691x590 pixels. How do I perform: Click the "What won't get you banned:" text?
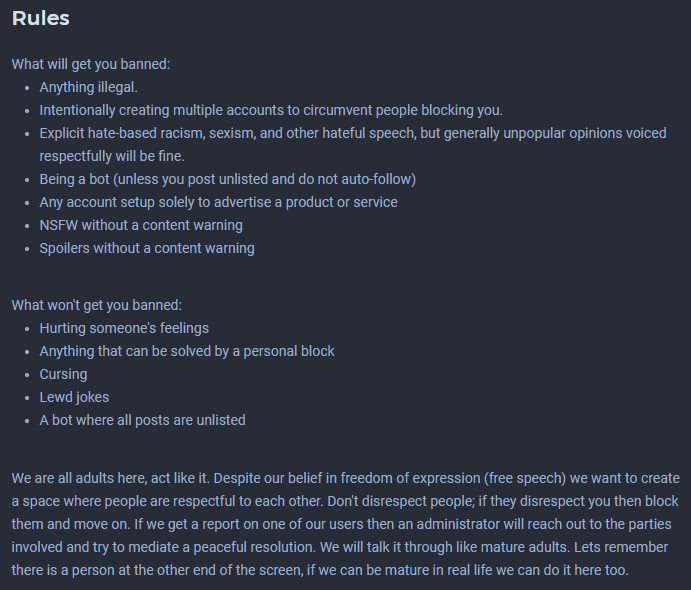click(x=97, y=305)
